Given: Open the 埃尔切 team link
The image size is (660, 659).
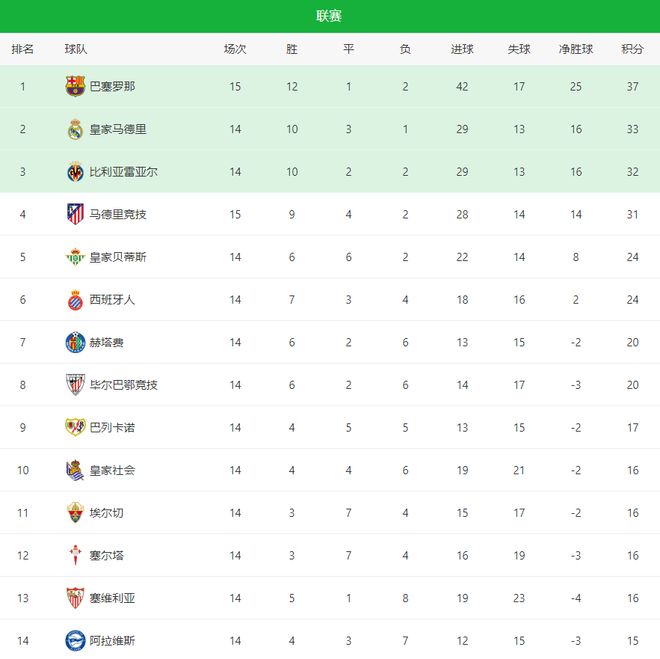Looking at the screenshot, I should coord(106,513).
